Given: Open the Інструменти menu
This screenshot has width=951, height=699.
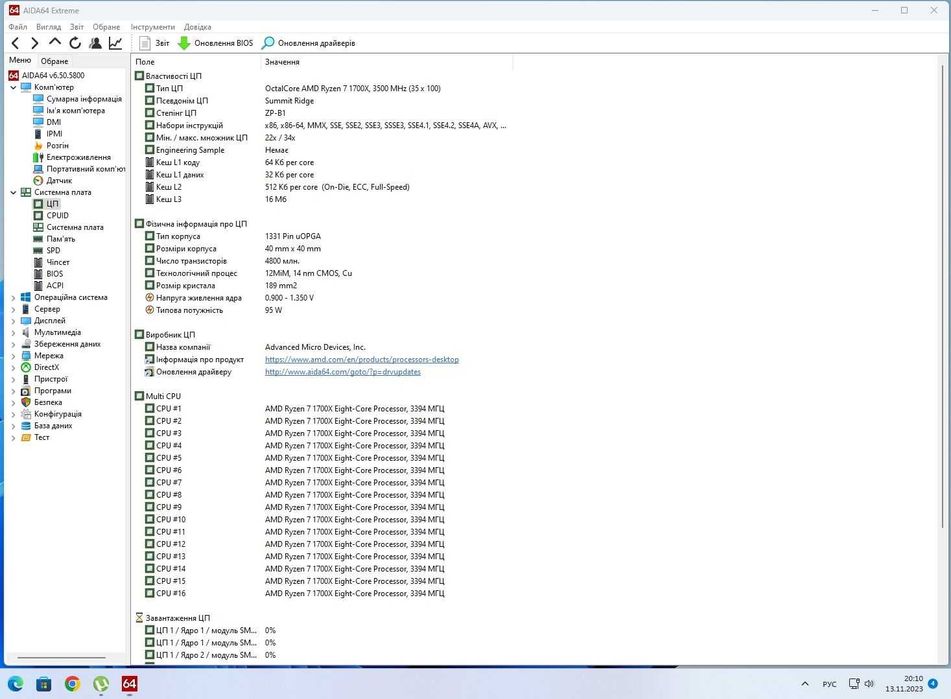Looking at the screenshot, I should coord(152,27).
